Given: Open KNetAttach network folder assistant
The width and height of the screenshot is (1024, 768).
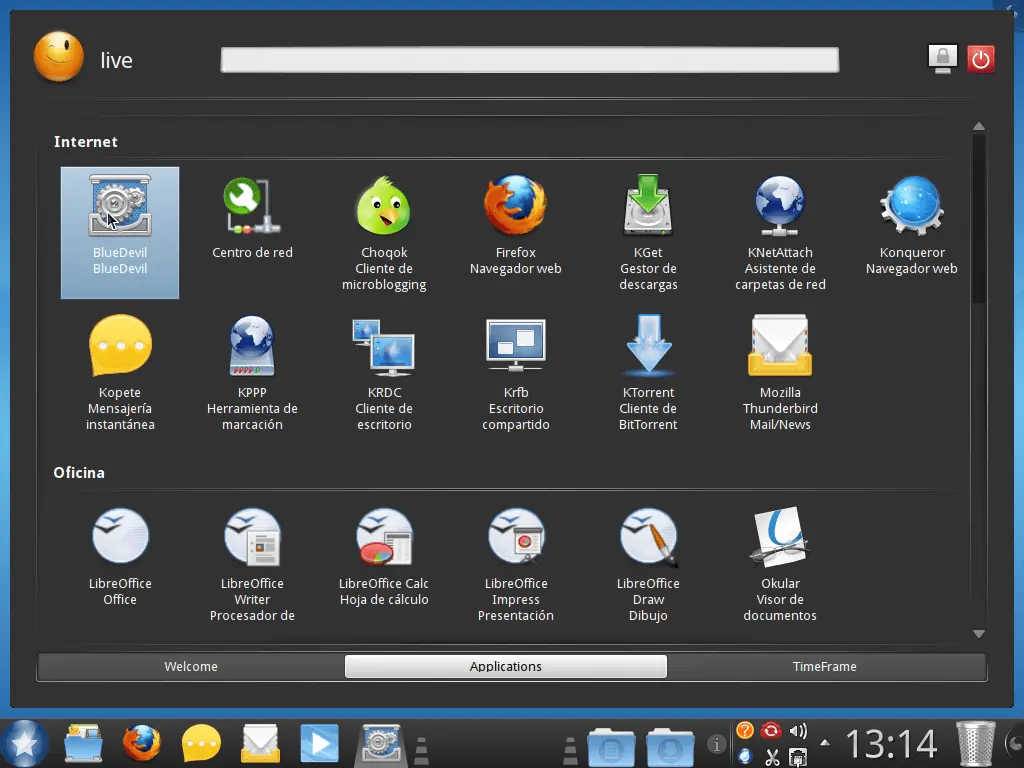Looking at the screenshot, I should [x=780, y=232].
